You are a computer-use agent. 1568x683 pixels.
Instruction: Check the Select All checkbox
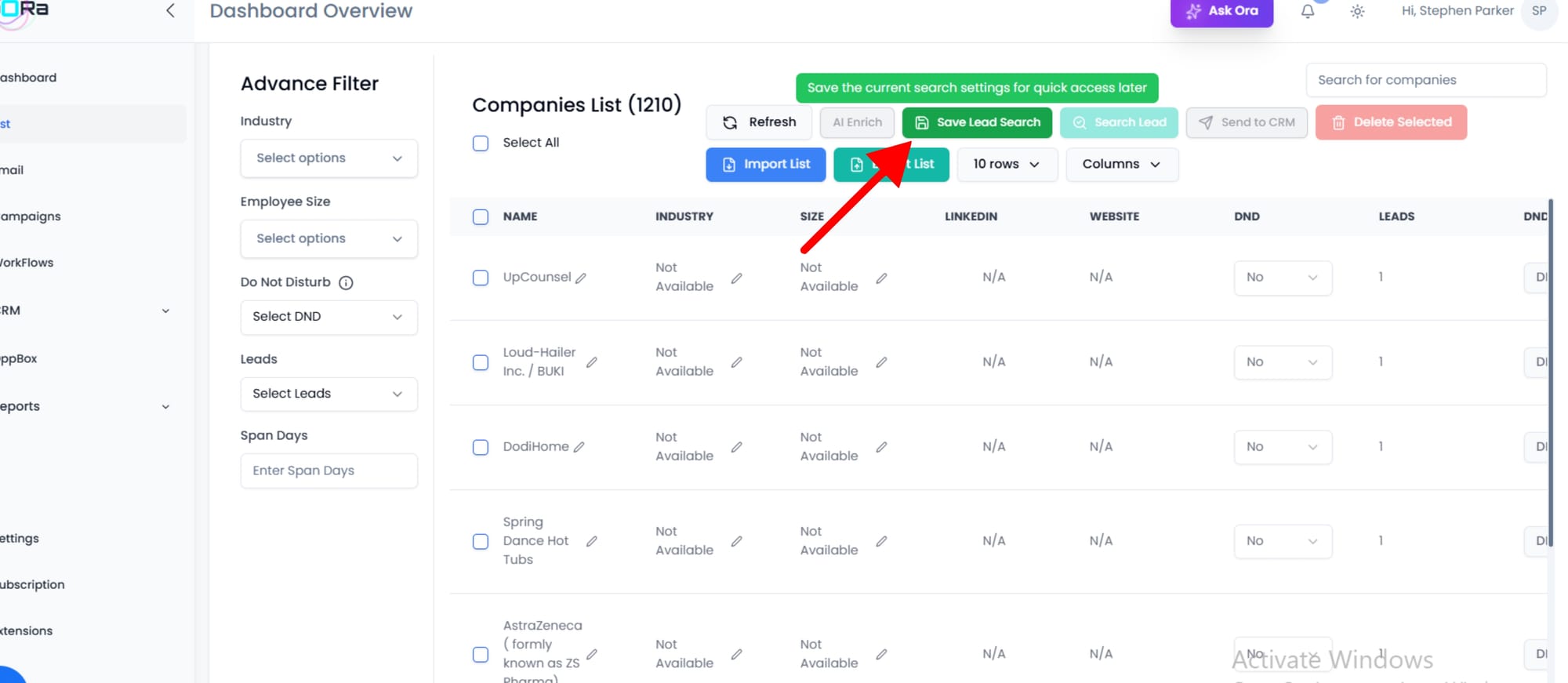pos(481,144)
